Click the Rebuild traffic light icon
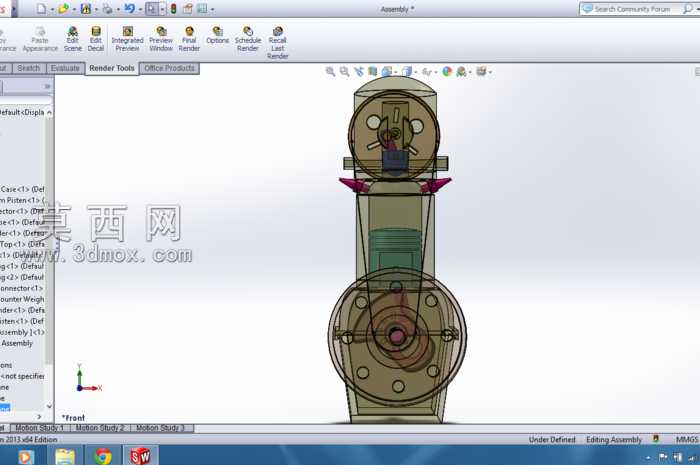The height and width of the screenshot is (465, 700). 174,8
